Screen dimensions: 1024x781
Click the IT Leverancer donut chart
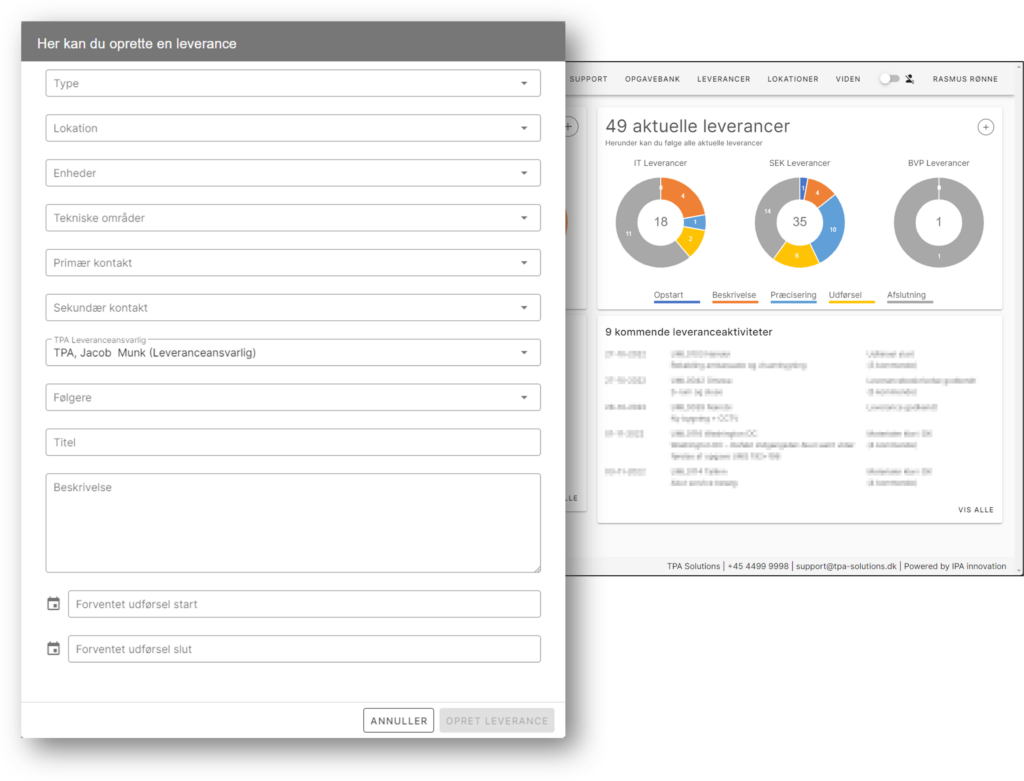click(661, 222)
